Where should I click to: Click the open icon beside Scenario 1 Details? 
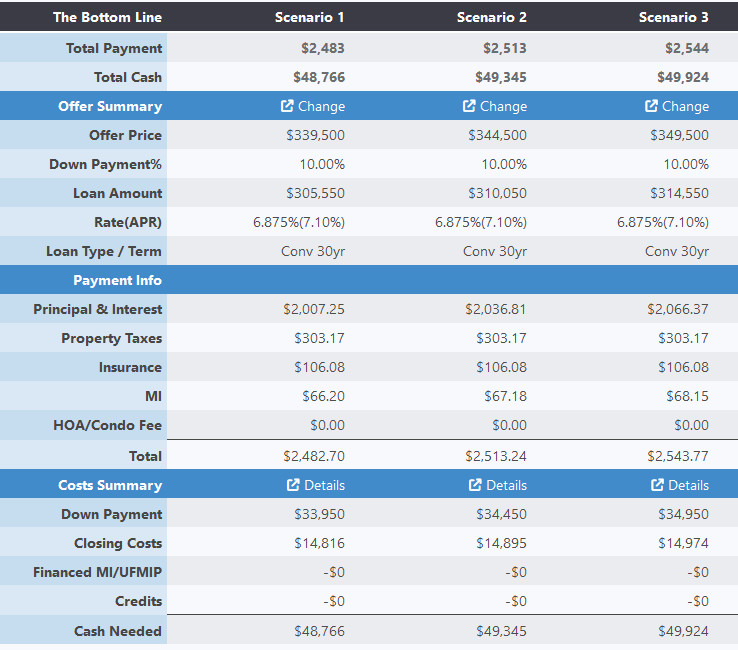click(293, 485)
